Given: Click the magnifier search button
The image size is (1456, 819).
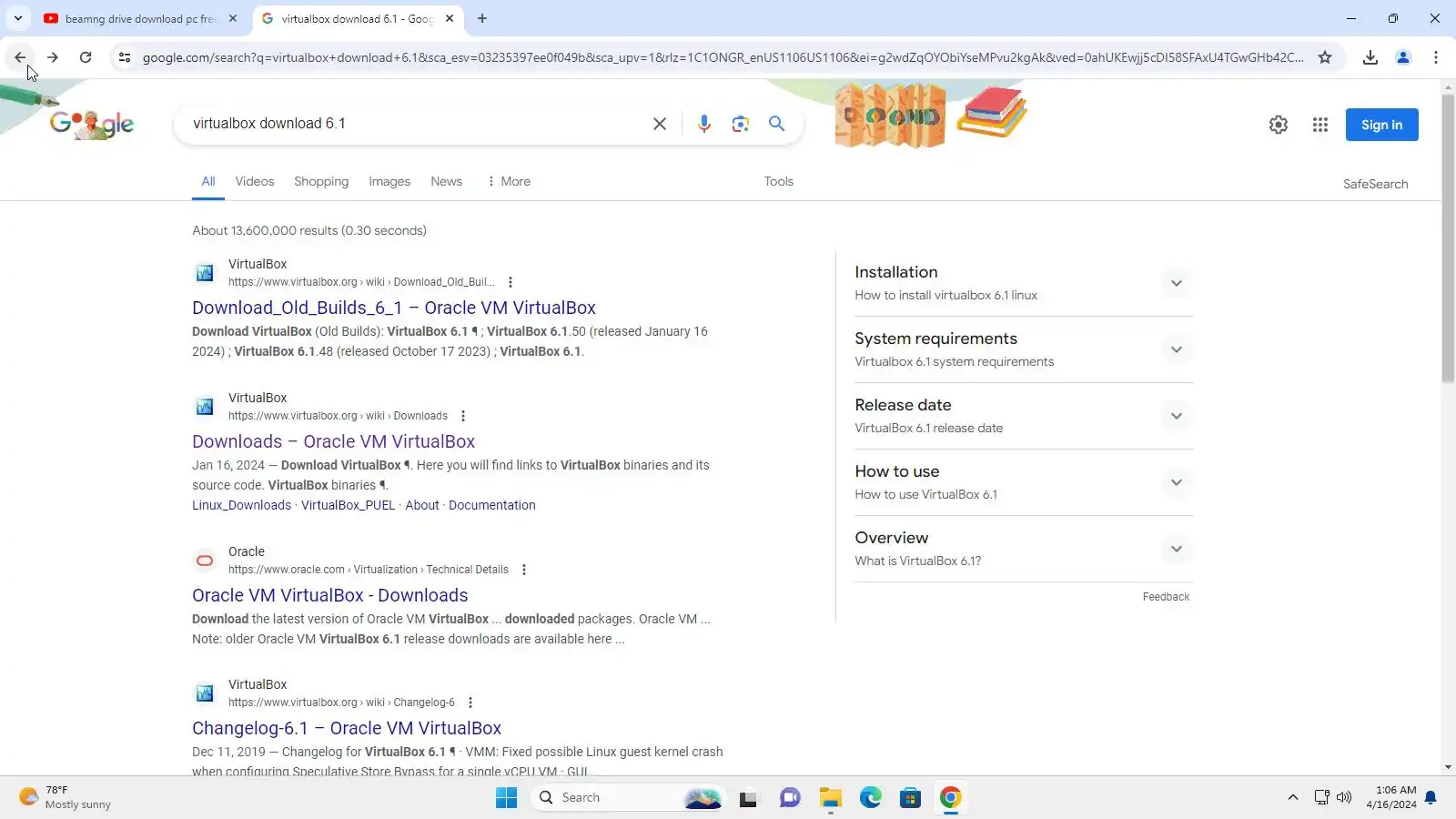Looking at the screenshot, I should [776, 124].
